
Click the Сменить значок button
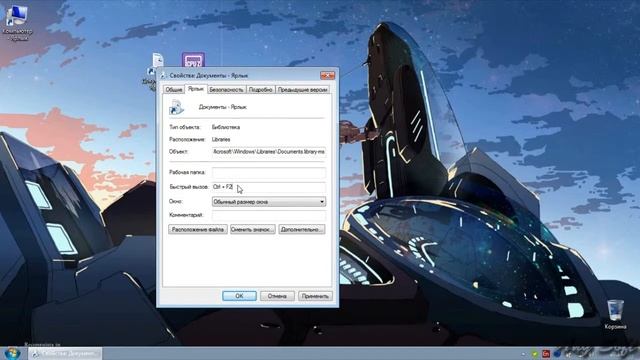click(x=253, y=229)
